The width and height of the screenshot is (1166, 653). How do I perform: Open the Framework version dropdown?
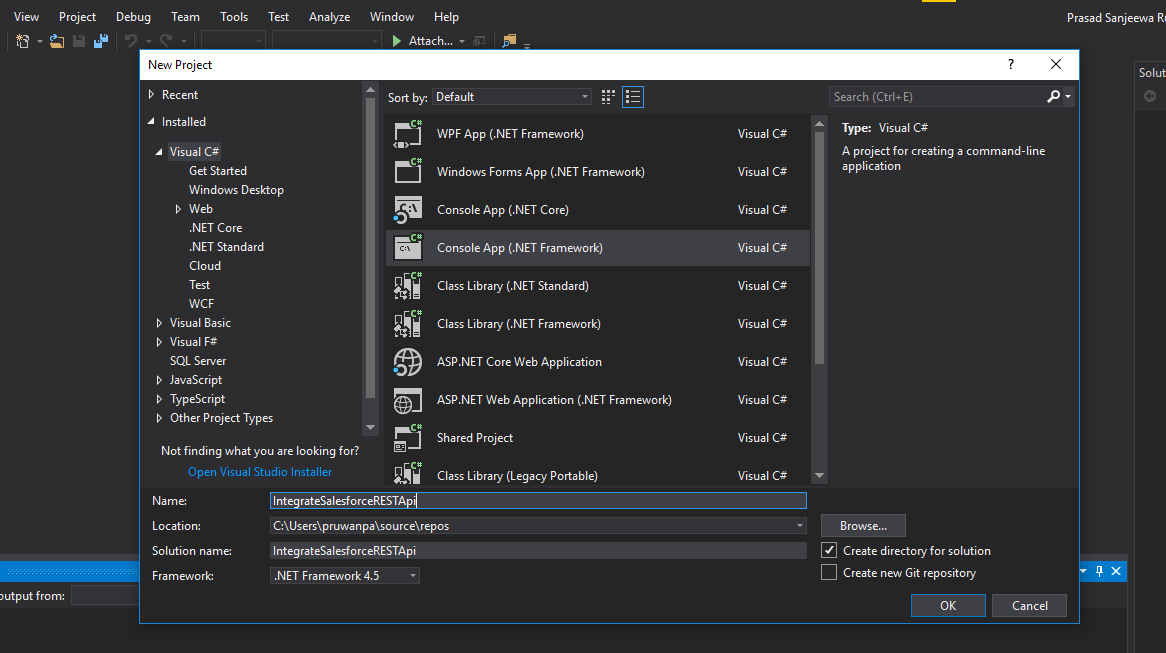(x=345, y=576)
